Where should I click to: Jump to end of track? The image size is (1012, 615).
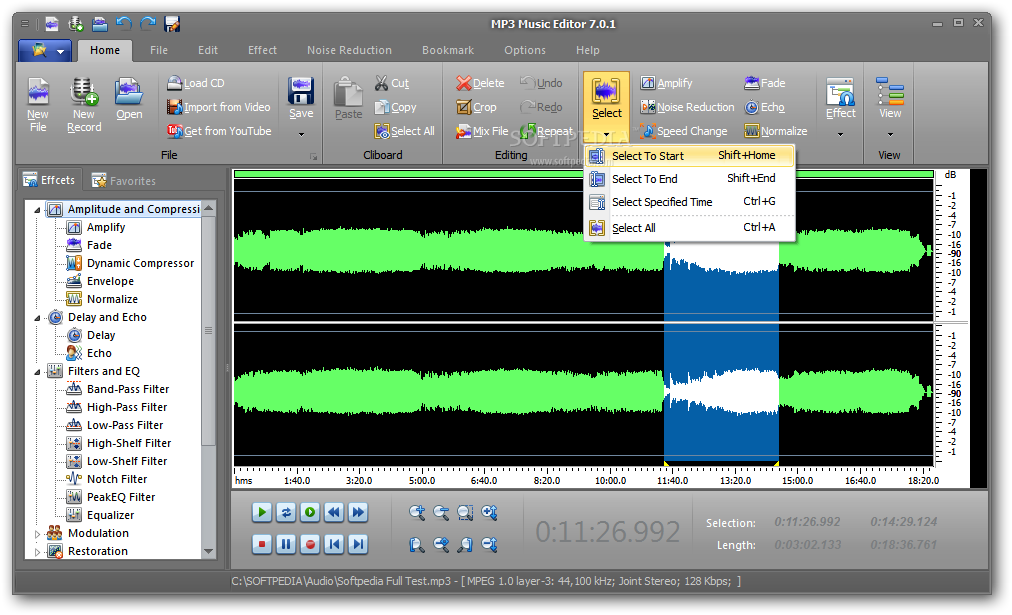[x=358, y=544]
